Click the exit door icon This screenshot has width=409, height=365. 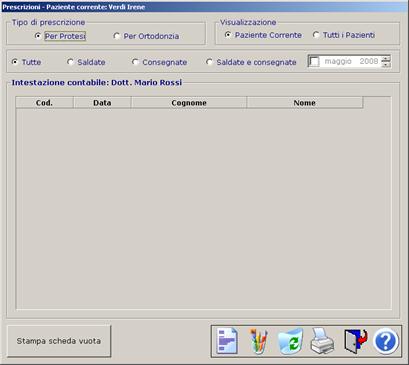[x=355, y=341]
